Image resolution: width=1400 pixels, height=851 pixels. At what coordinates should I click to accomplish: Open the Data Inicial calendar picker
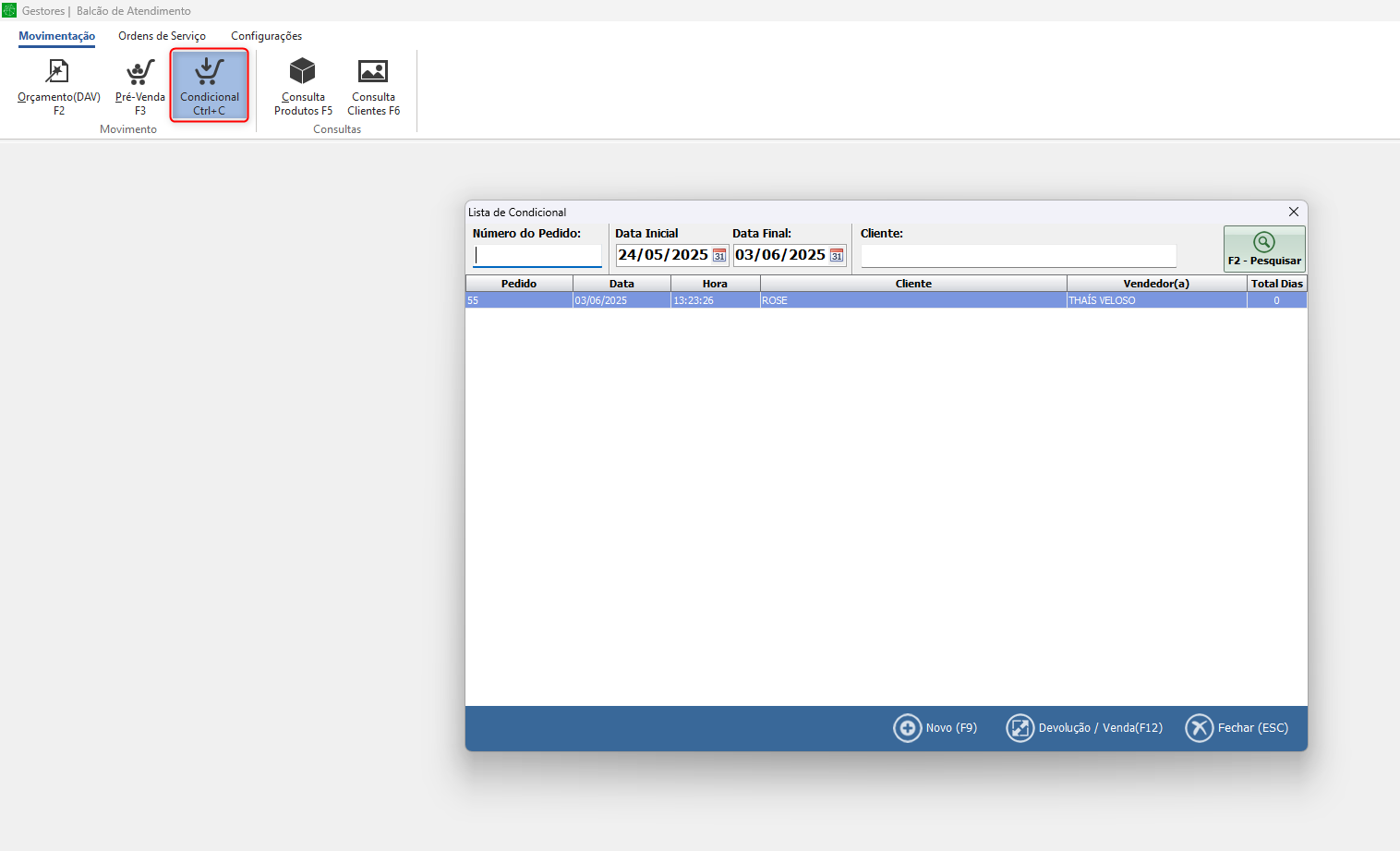(x=719, y=256)
